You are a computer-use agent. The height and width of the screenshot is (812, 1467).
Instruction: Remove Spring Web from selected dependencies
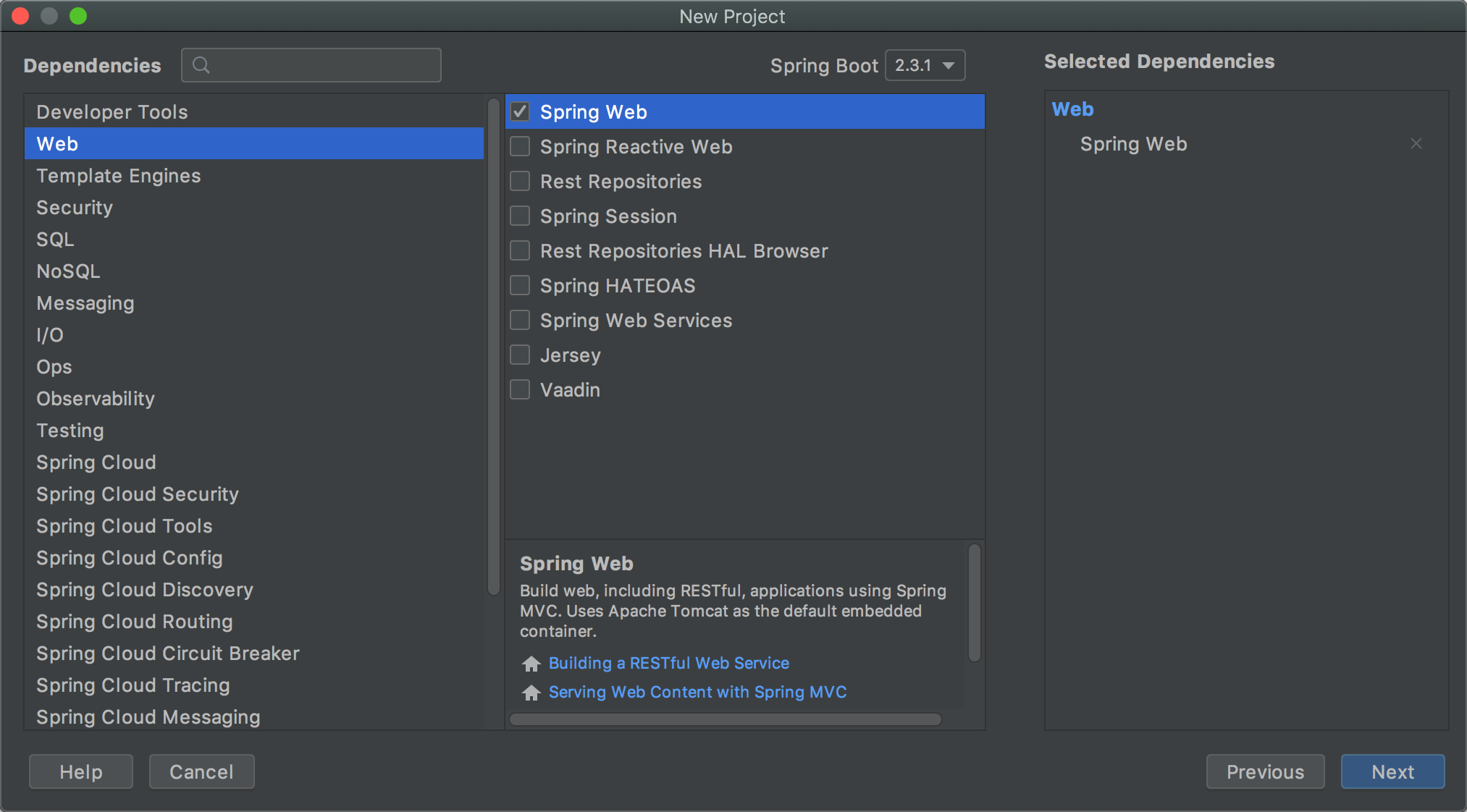1416,144
